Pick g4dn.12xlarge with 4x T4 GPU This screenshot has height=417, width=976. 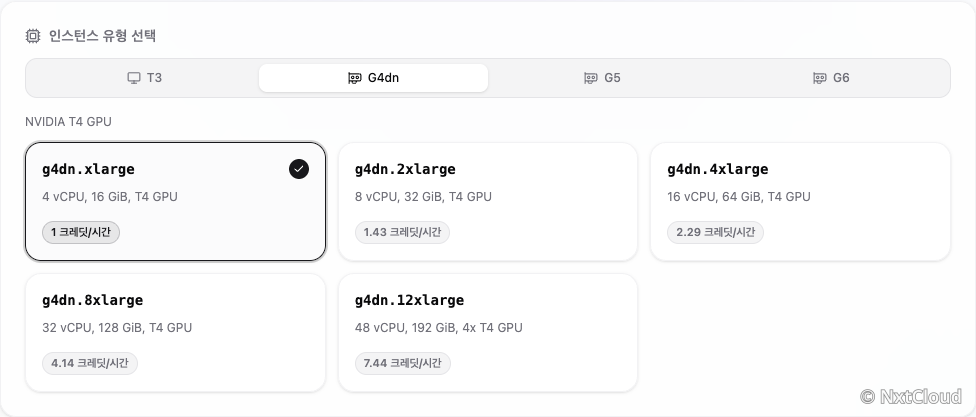point(488,332)
